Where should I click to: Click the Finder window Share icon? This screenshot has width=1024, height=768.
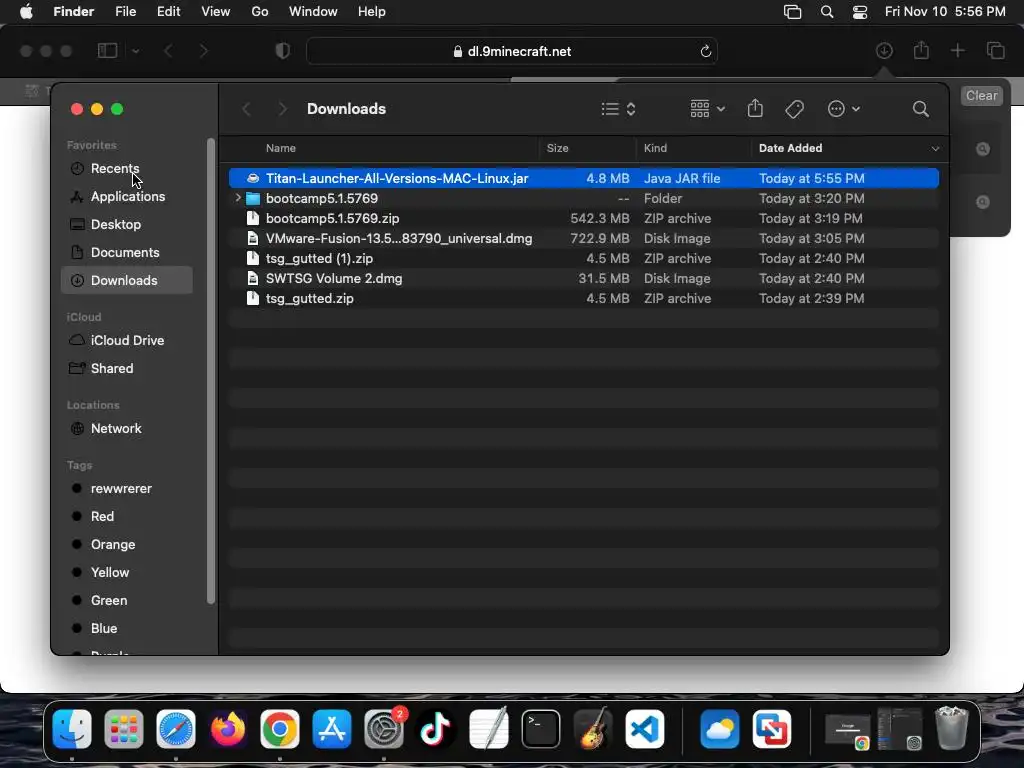point(755,108)
